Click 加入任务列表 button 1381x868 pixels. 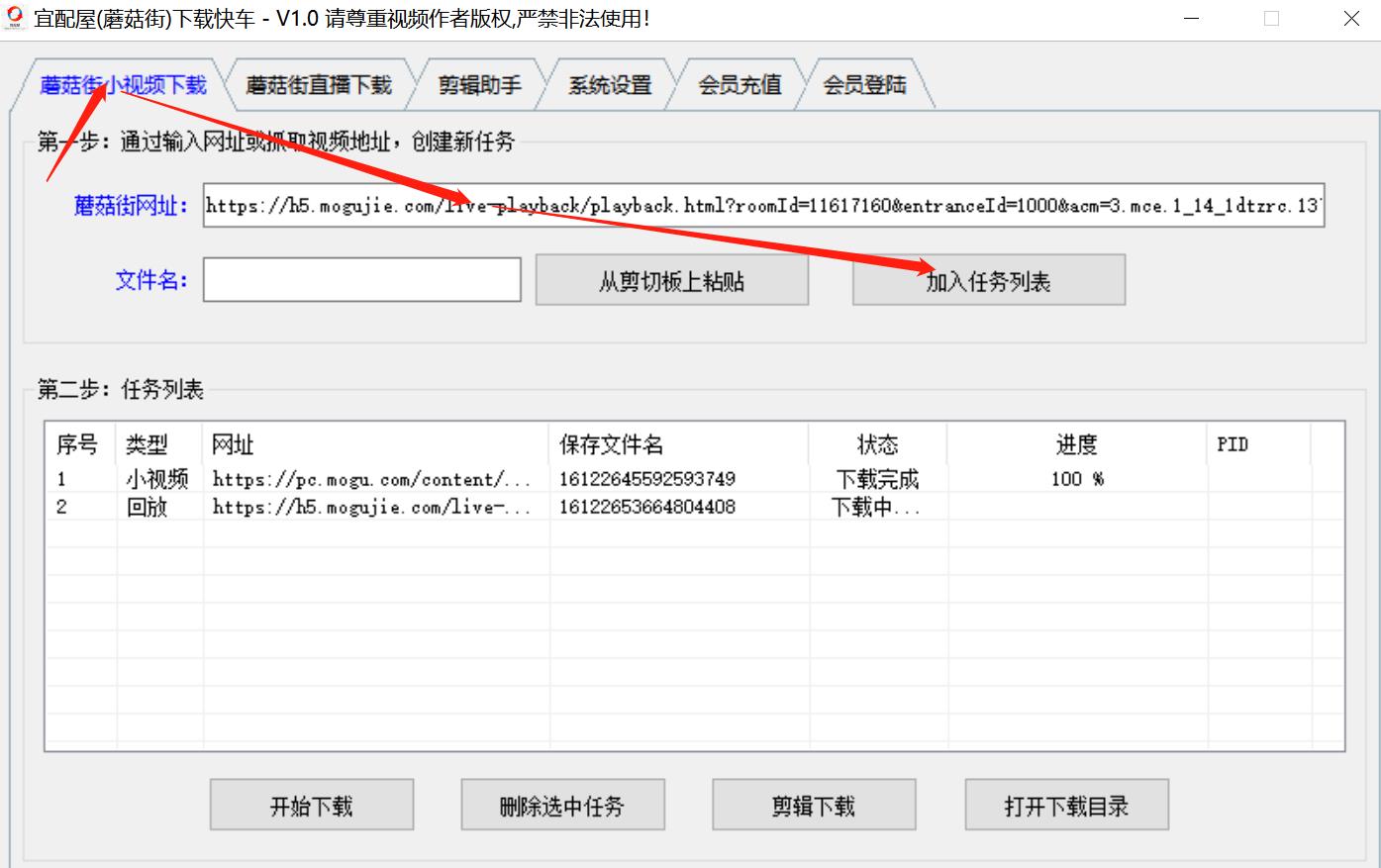tap(988, 281)
